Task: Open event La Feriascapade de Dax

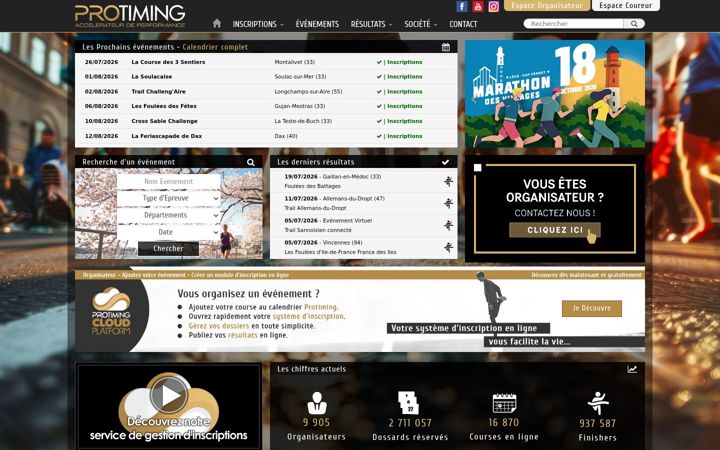Action: click(x=167, y=136)
